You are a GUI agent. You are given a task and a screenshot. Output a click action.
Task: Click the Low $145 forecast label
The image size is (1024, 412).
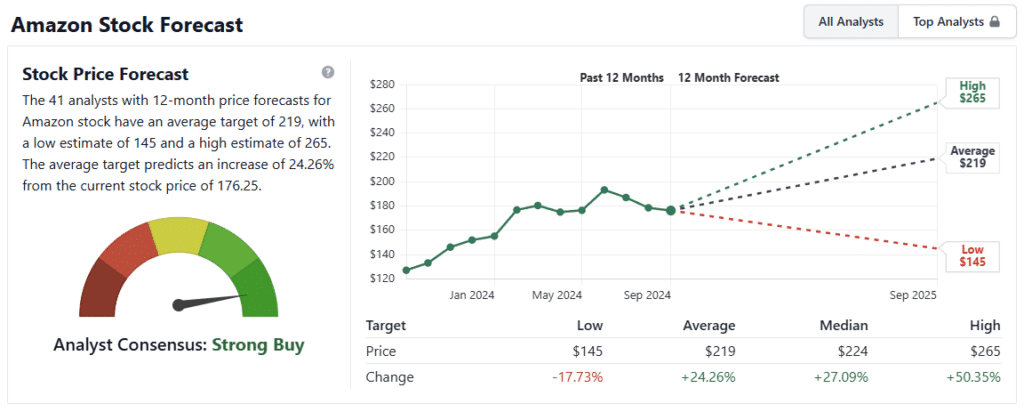point(971,254)
